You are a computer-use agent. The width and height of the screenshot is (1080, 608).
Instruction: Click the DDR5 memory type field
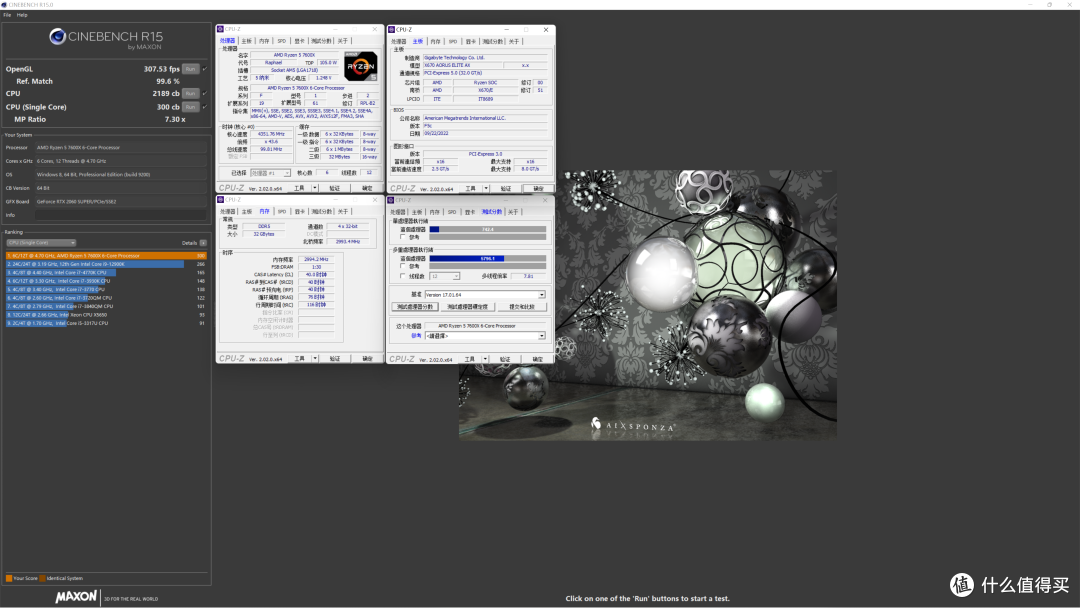pos(264,227)
